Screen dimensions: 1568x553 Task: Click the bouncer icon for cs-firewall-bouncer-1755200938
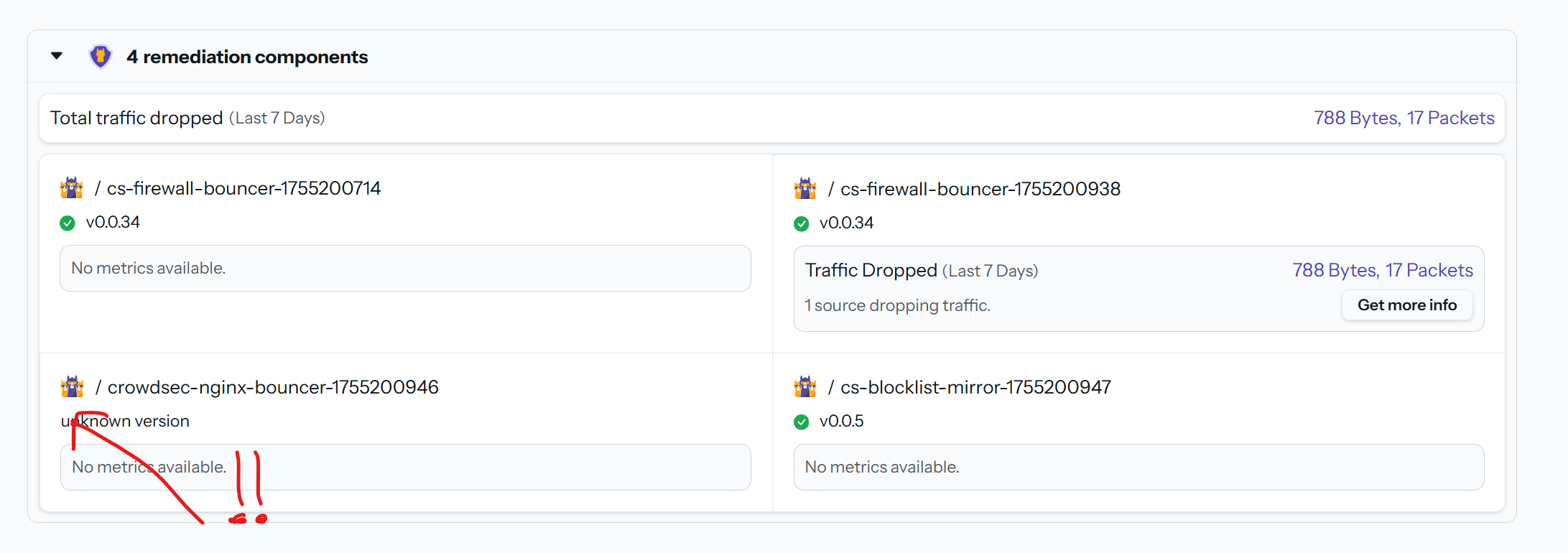click(805, 189)
